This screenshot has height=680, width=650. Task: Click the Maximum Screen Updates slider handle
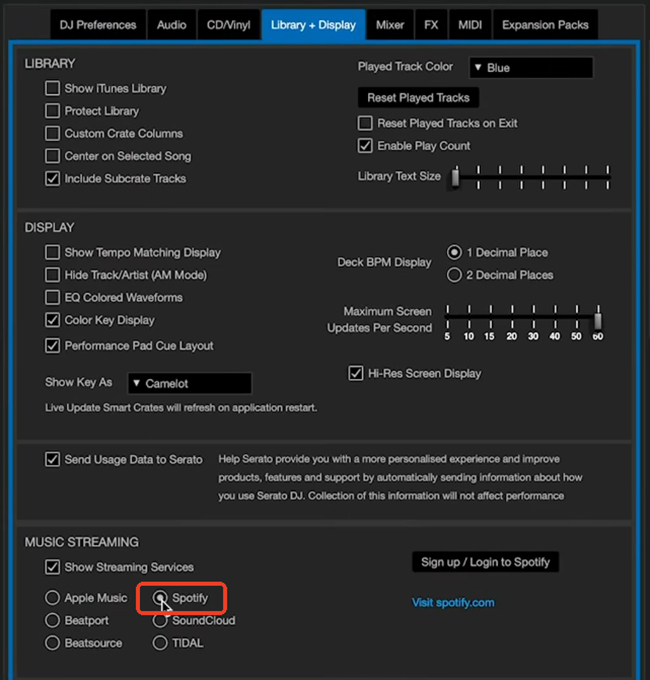pyautogui.click(x=598, y=320)
